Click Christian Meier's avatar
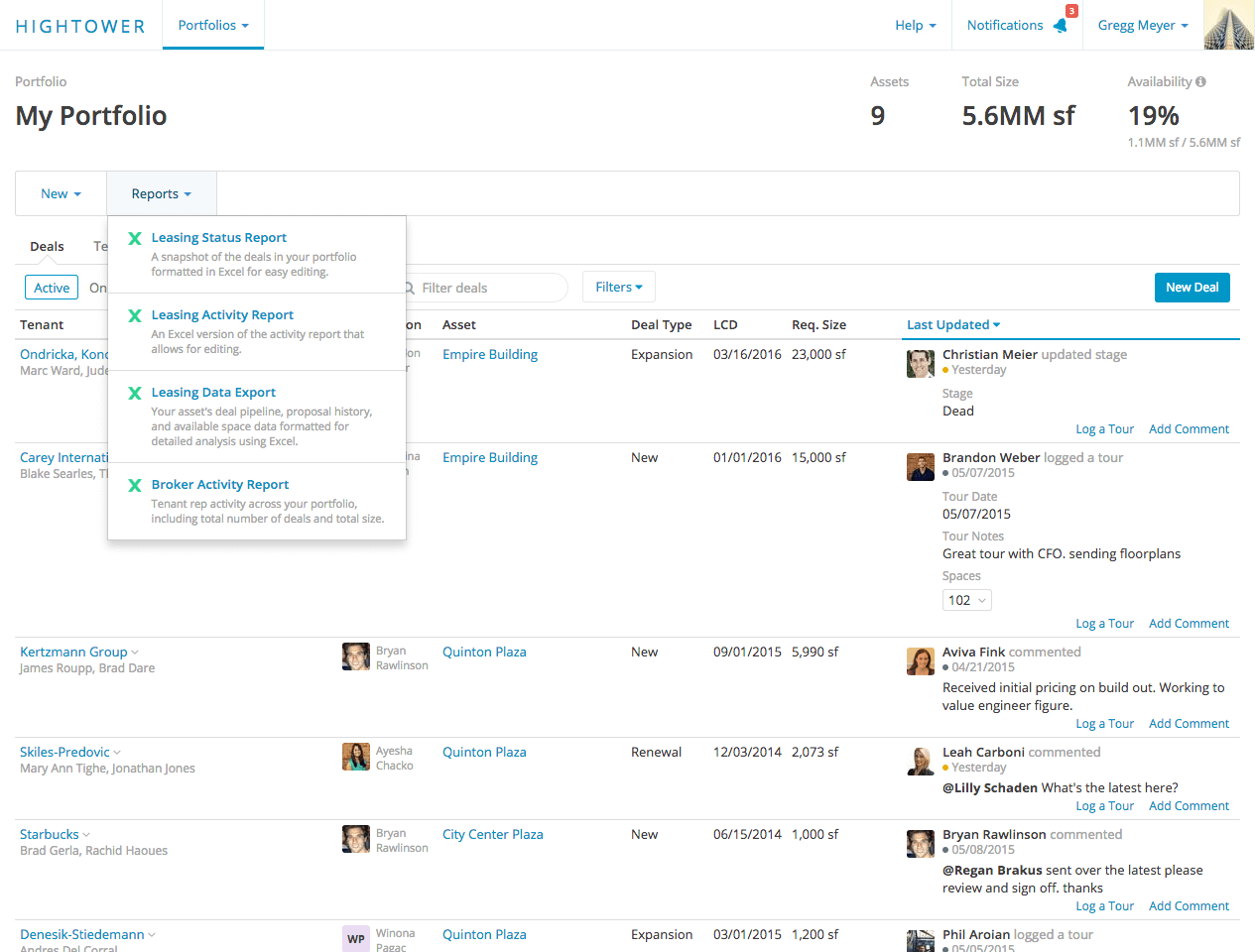Viewport: 1255px width, 952px height. point(921,364)
